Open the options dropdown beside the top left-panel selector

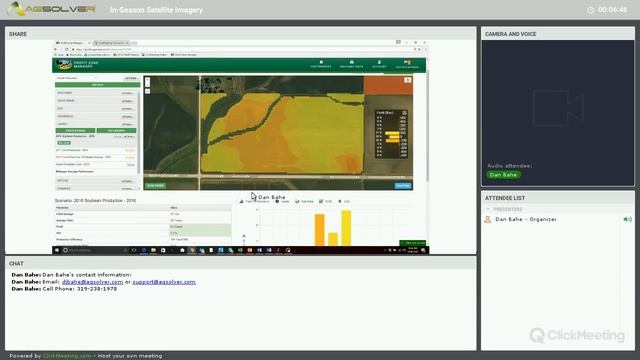[x=131, y=78]
